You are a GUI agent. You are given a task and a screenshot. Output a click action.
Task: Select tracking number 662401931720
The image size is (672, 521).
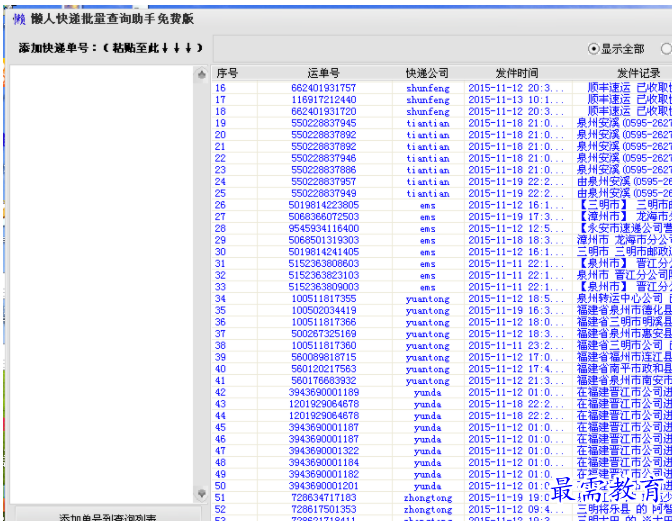pyautogui.click(x=324, y=111)
